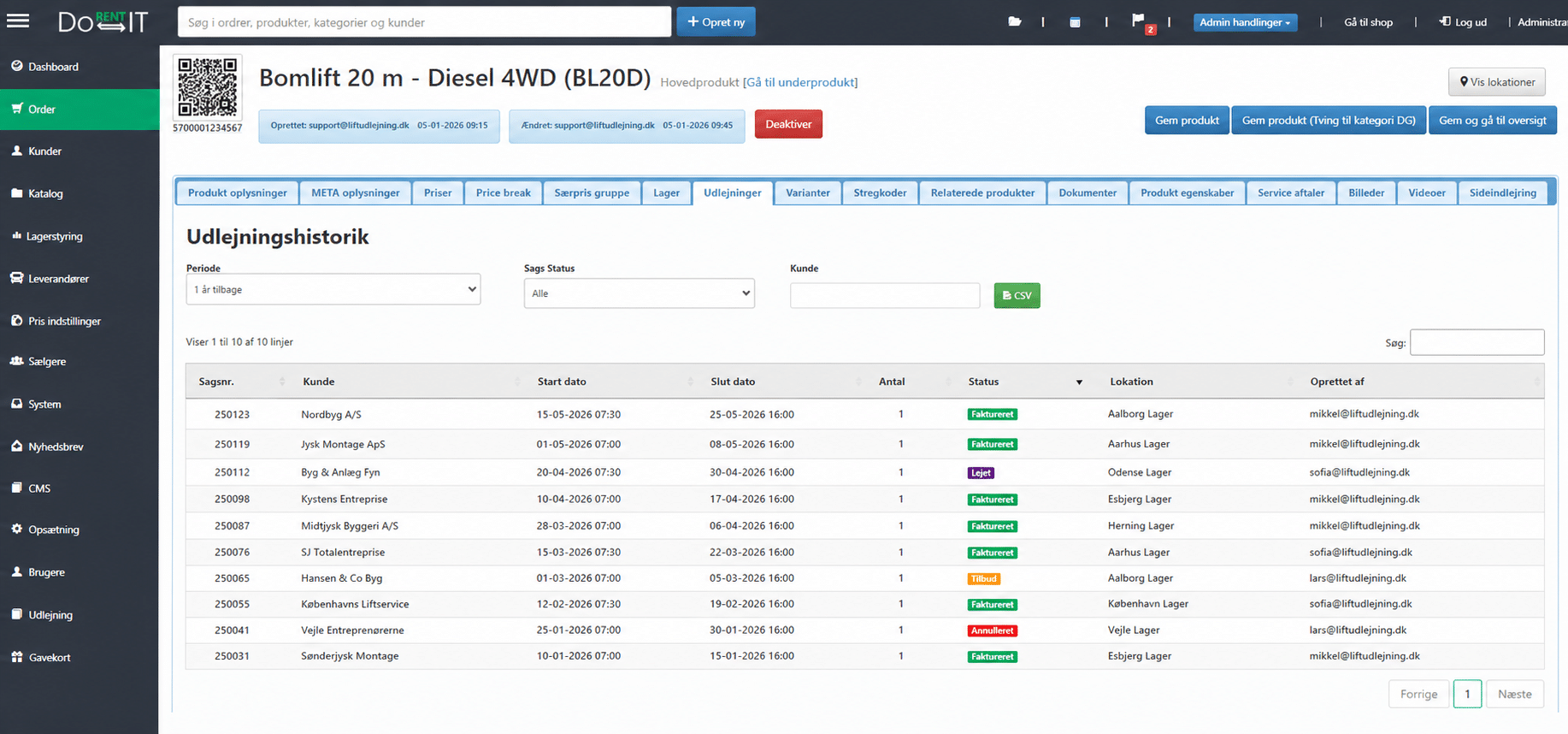Click the Næste pagination button
The width and height of the screenshot is (1568, 734).
[1515, 694]
